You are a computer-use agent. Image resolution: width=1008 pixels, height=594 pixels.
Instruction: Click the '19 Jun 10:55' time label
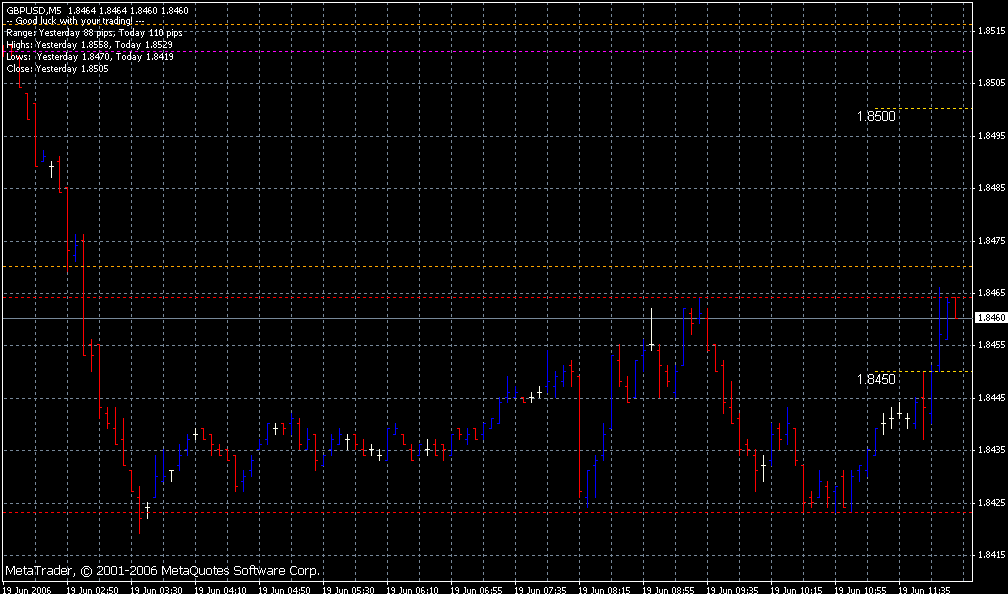pos(860,590)
